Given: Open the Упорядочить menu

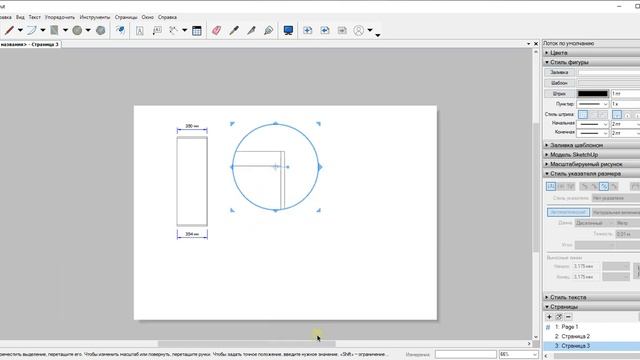Looking at the screenshot, I should pyautogui.click(x=60, y=17).
